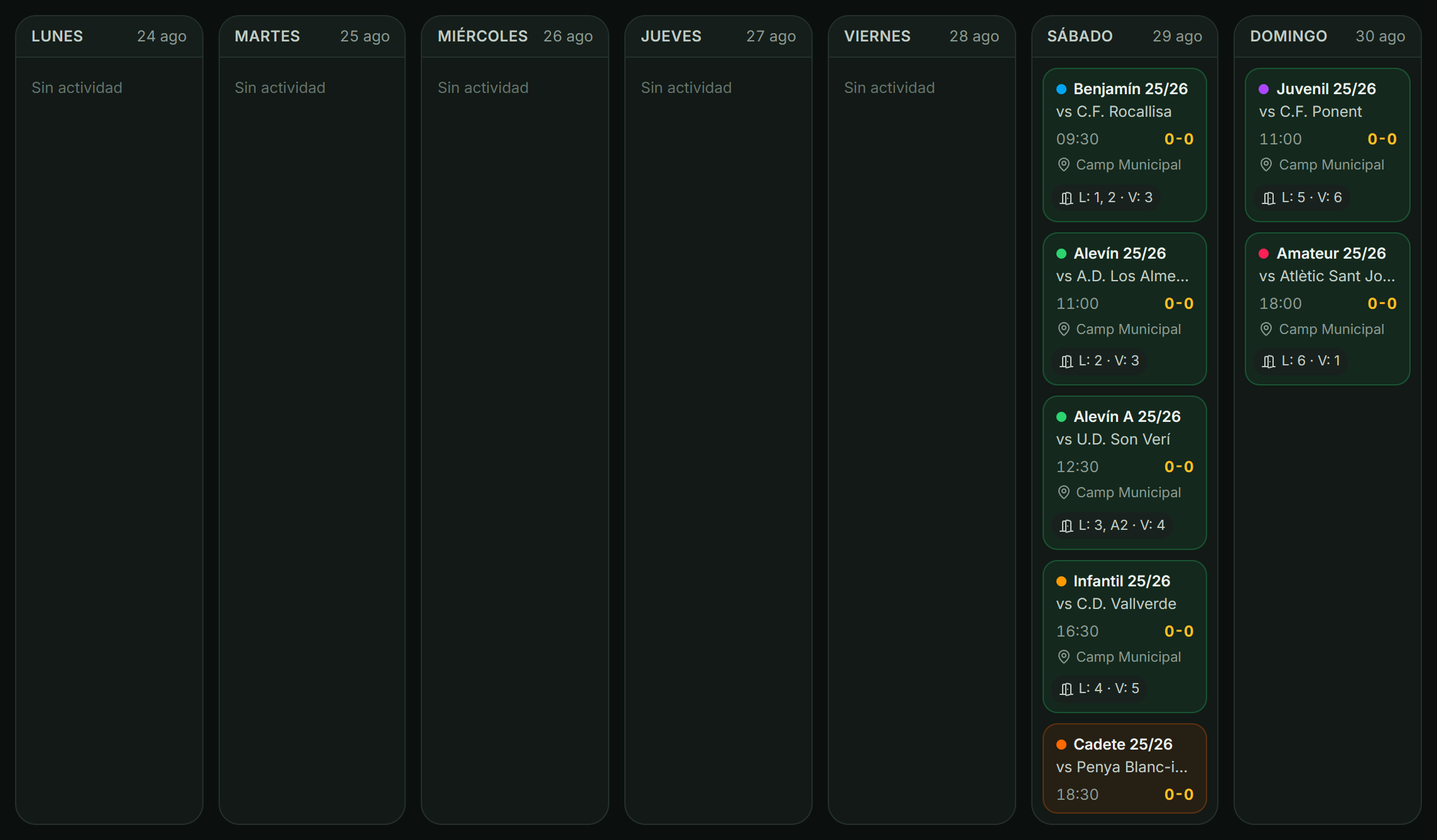The image size is (1437, 840).
Task: Click the locker icon beside L: 5 · V: 6
Action: point(1269,198)
